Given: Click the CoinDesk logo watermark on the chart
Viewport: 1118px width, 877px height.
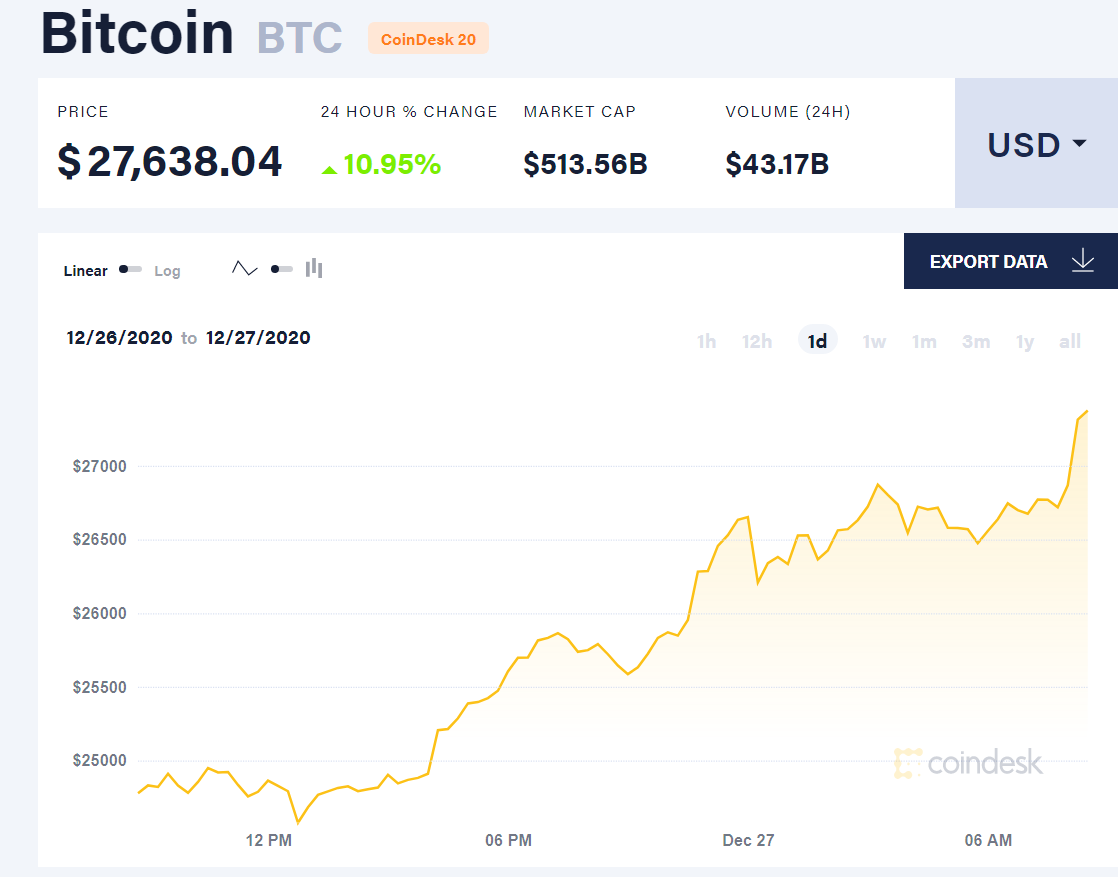Looking at the screenshot, I should (x=968, y=762).
